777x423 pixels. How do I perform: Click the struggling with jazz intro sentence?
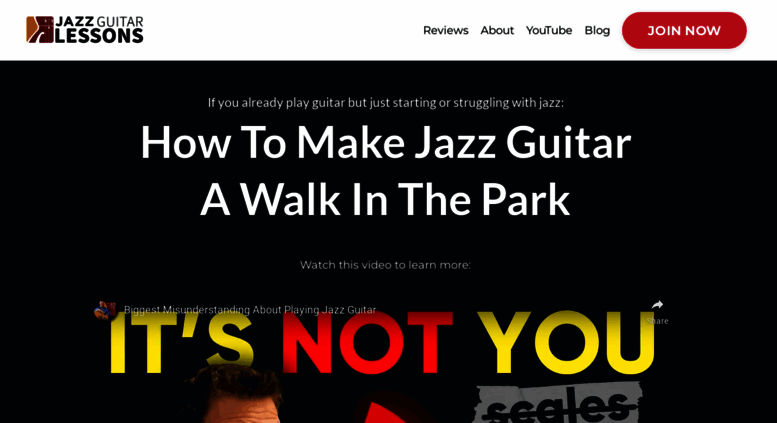coord(386,103)
